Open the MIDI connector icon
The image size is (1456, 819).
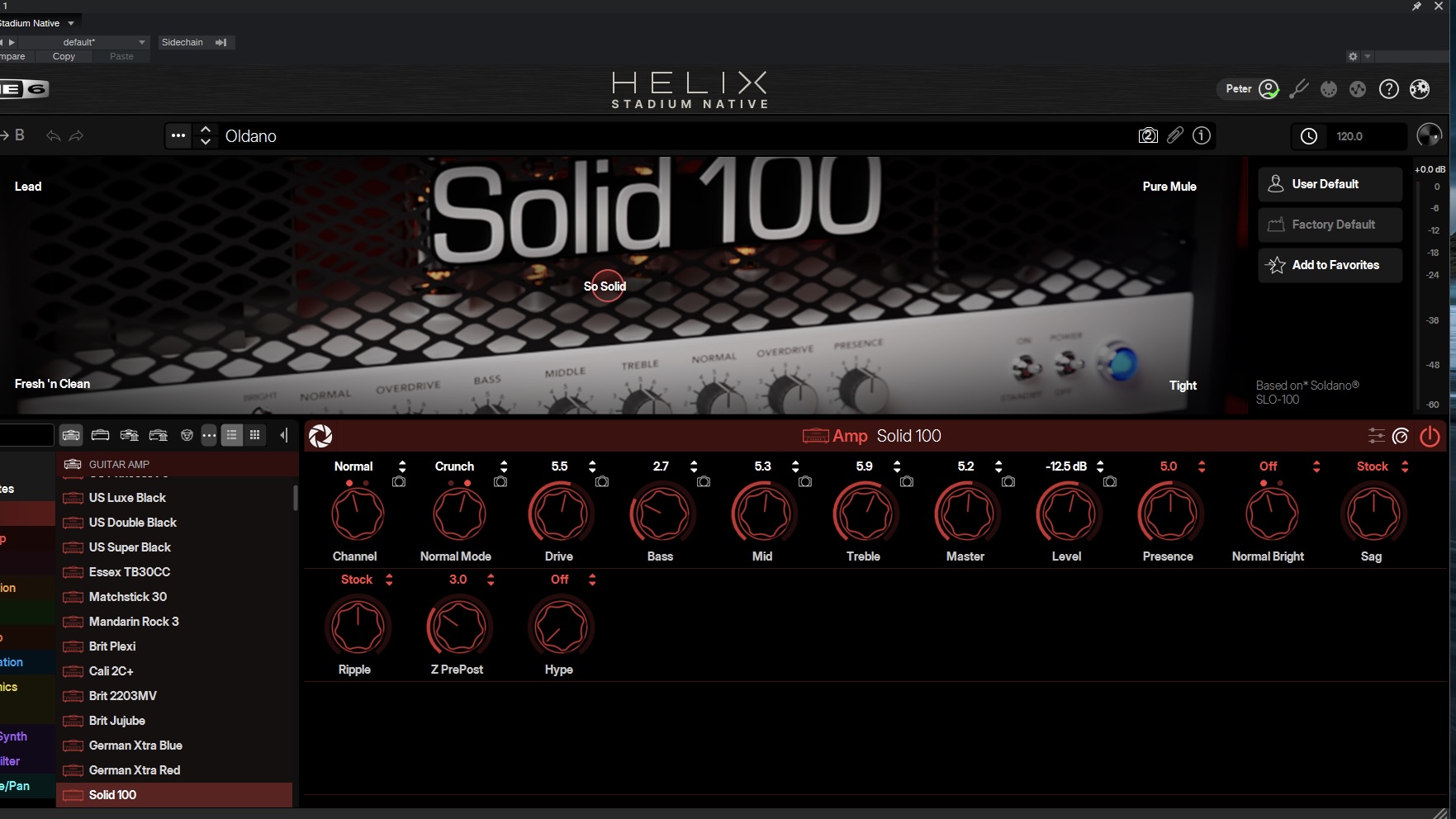[1329, 88]
